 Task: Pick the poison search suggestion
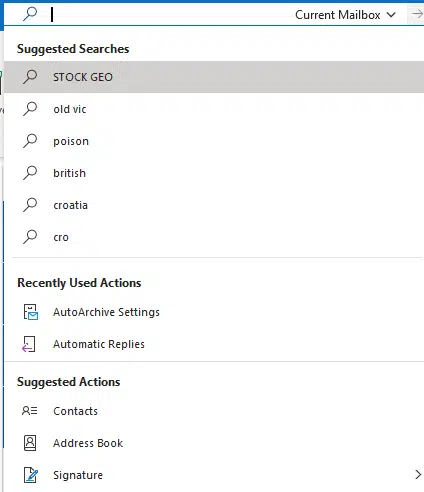[x=214, y=141]
